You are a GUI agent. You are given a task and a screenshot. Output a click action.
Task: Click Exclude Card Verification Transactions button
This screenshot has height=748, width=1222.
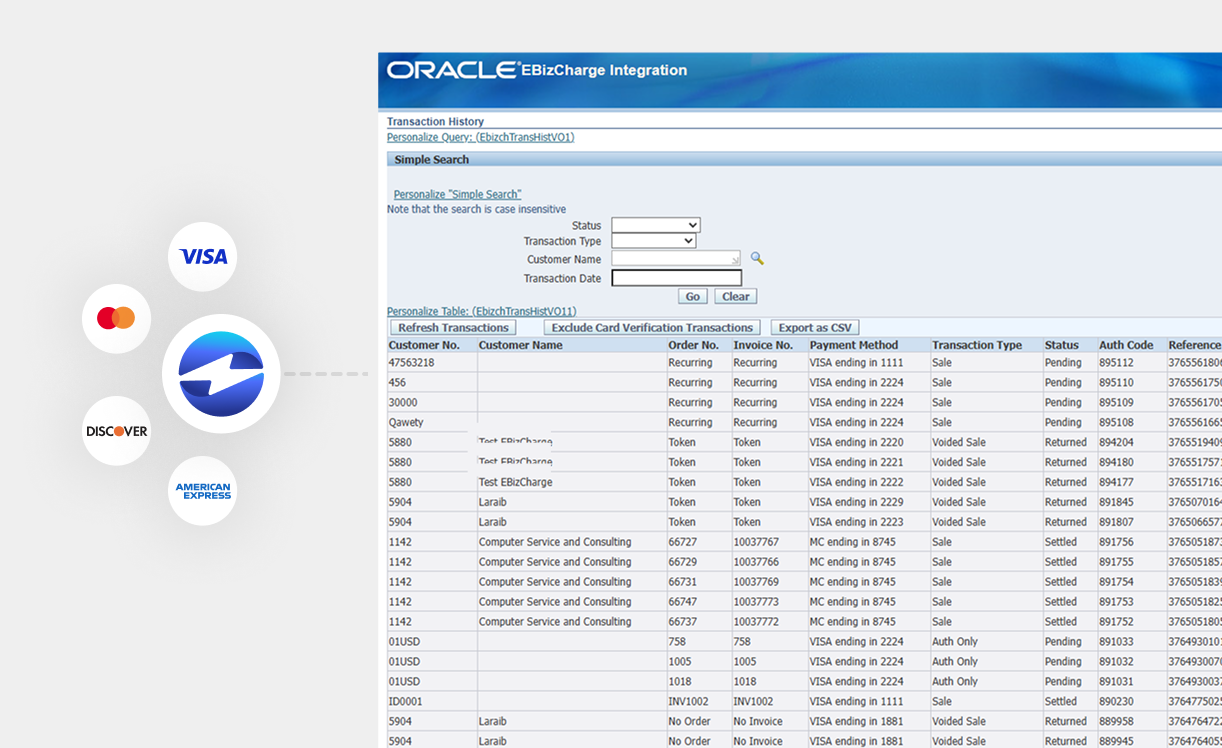652,328
